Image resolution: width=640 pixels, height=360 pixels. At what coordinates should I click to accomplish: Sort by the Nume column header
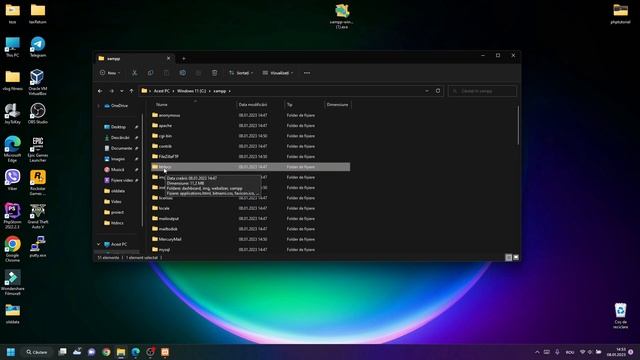click(162, 104)
